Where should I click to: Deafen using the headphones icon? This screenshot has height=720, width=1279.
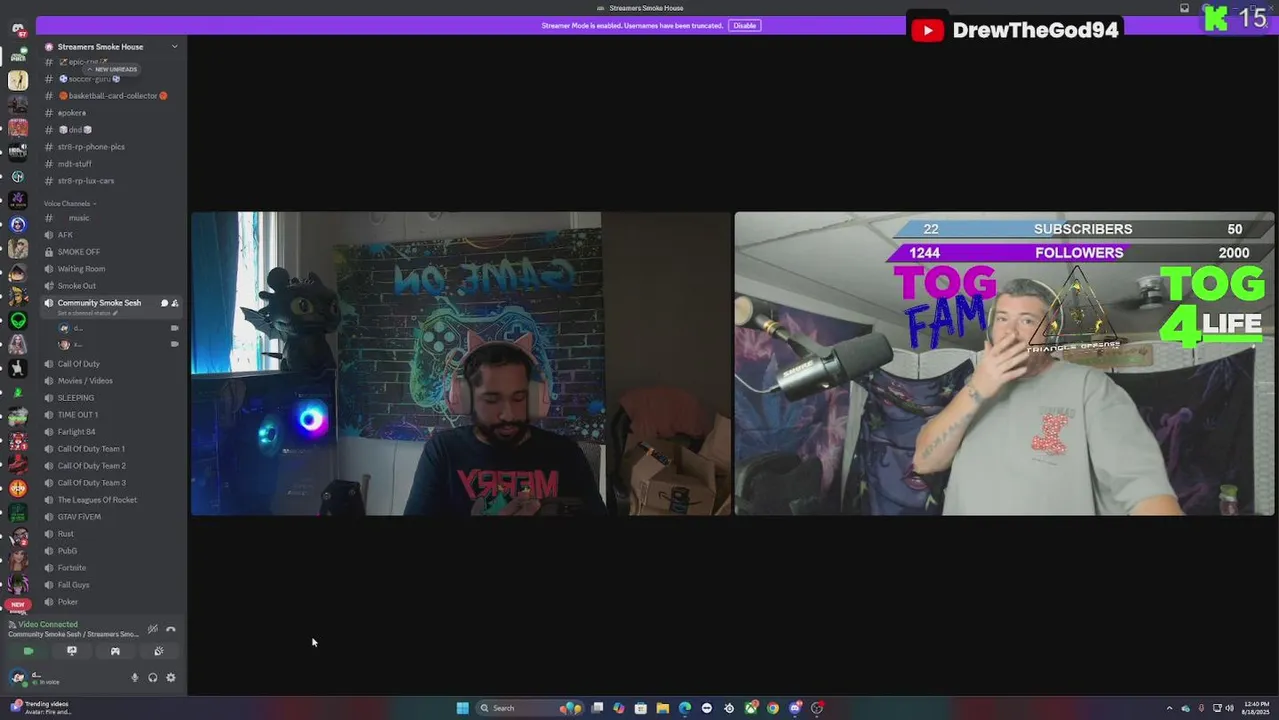click(153, 677)
